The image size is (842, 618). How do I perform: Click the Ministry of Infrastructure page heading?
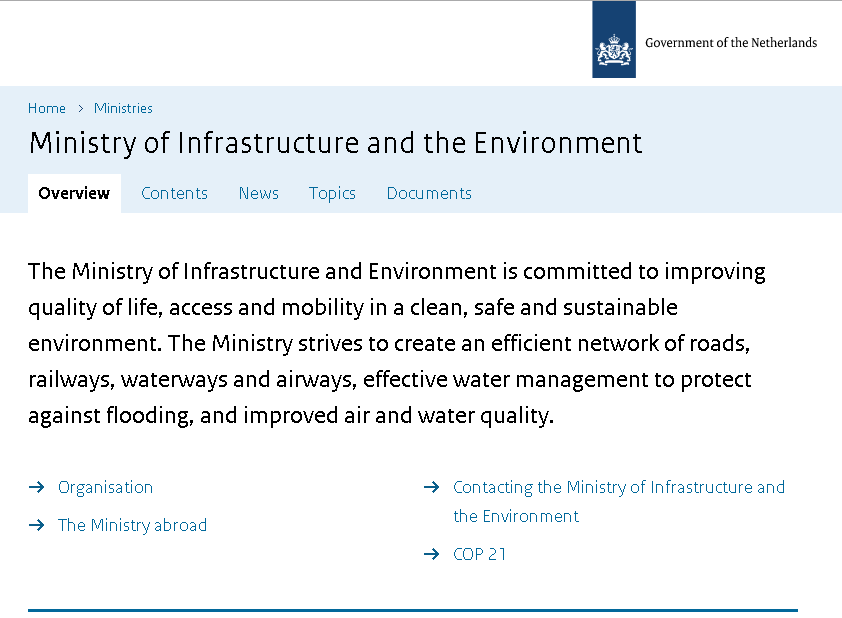point(336,143)
